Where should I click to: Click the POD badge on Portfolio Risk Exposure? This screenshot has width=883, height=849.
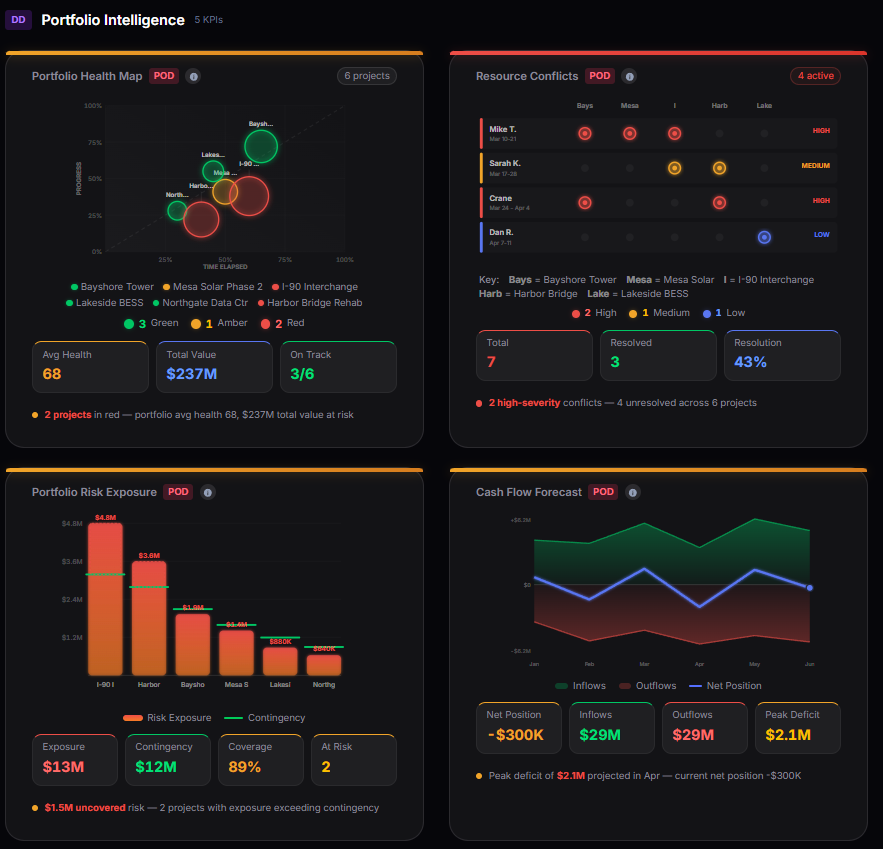(178, 492)
